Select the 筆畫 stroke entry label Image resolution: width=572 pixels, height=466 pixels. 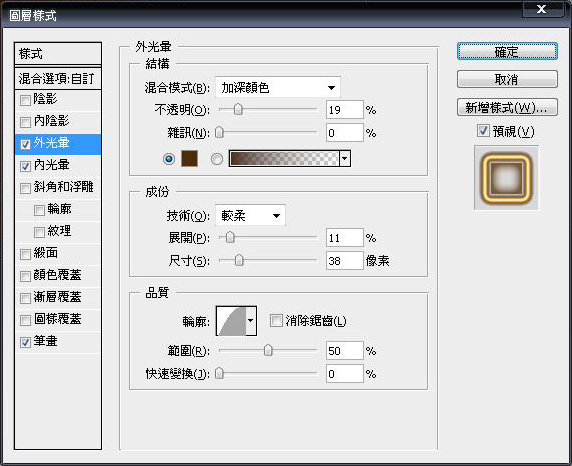tap(45, 341)
